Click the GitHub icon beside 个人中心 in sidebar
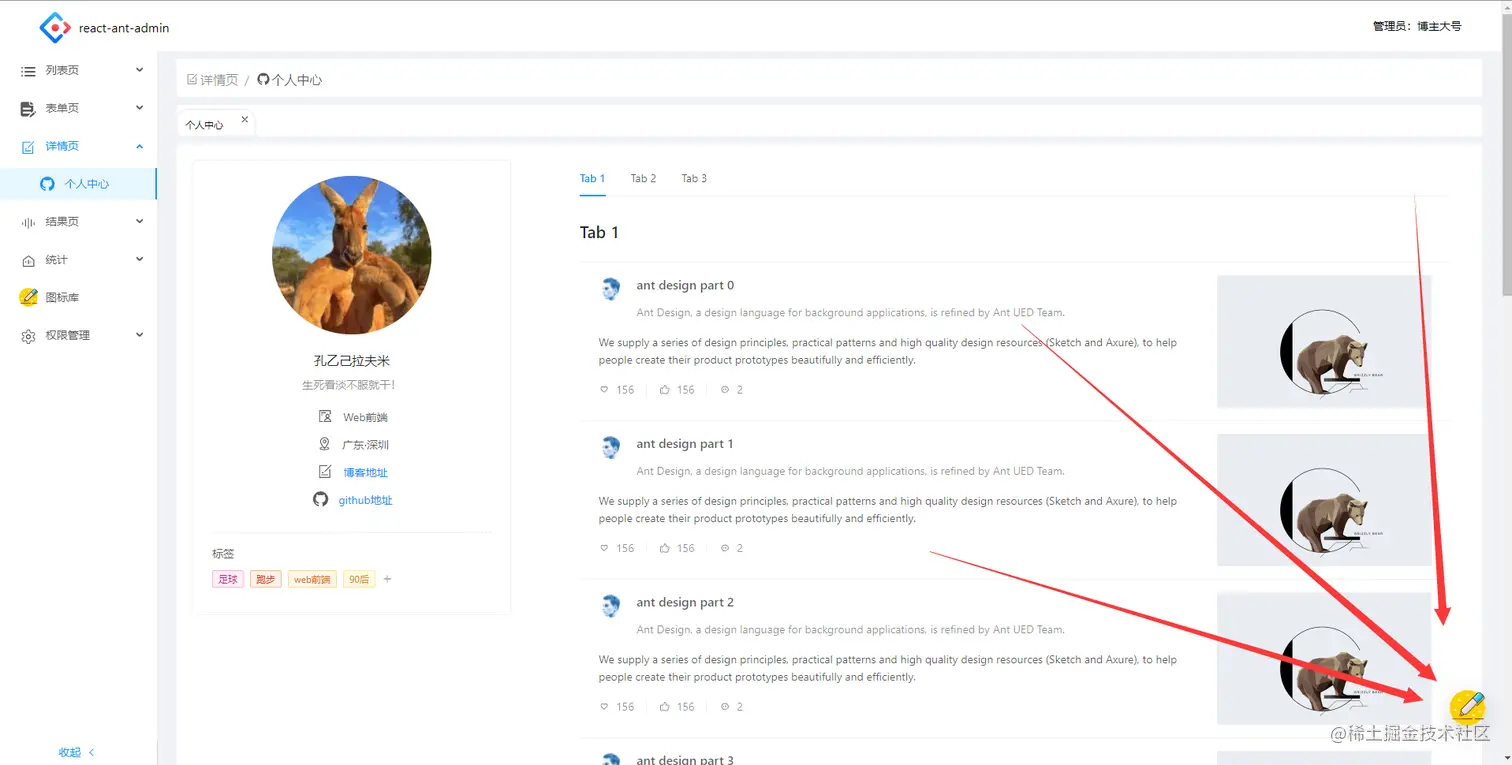 (47, 184)
